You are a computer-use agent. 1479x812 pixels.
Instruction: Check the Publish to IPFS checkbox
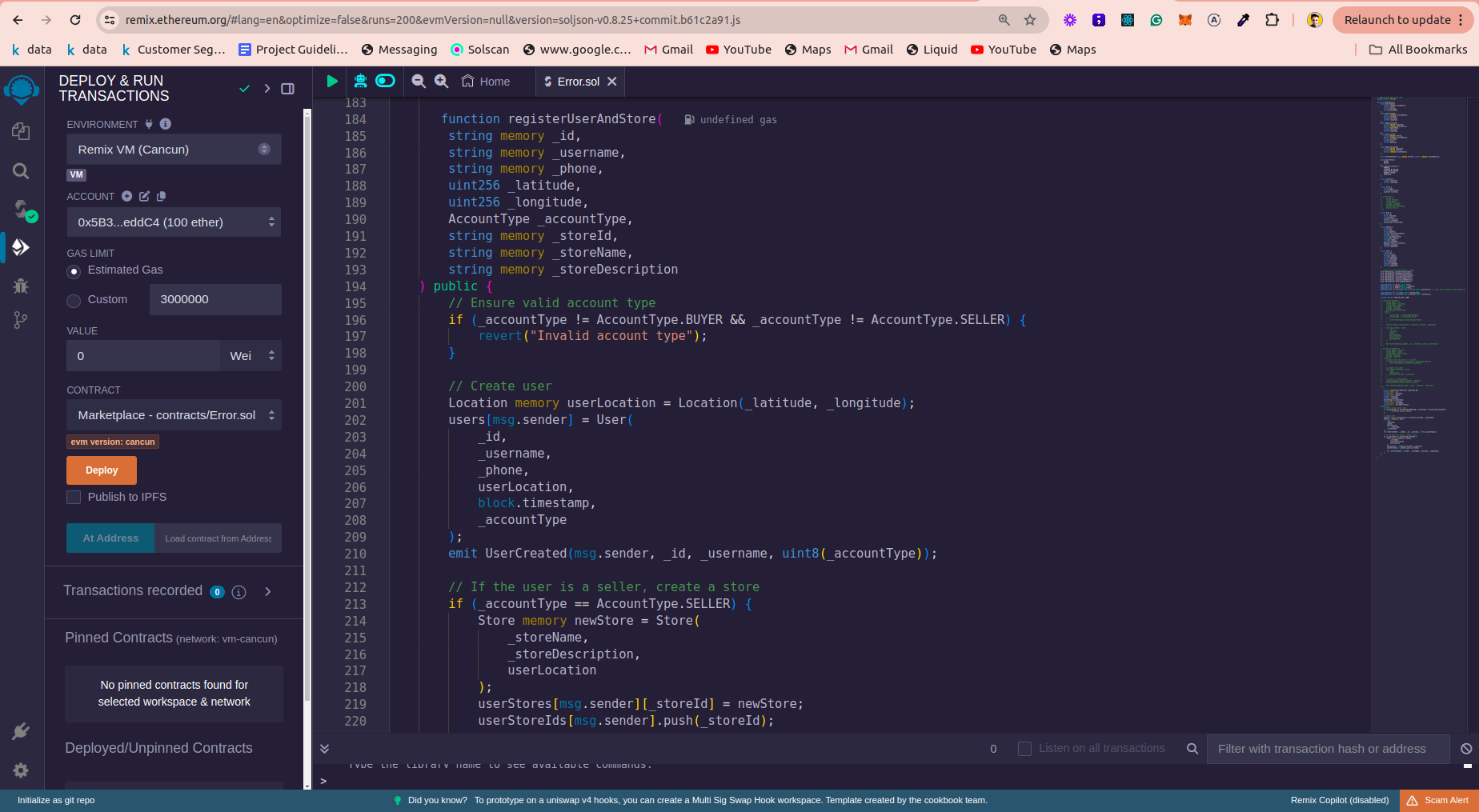(74, 498)
